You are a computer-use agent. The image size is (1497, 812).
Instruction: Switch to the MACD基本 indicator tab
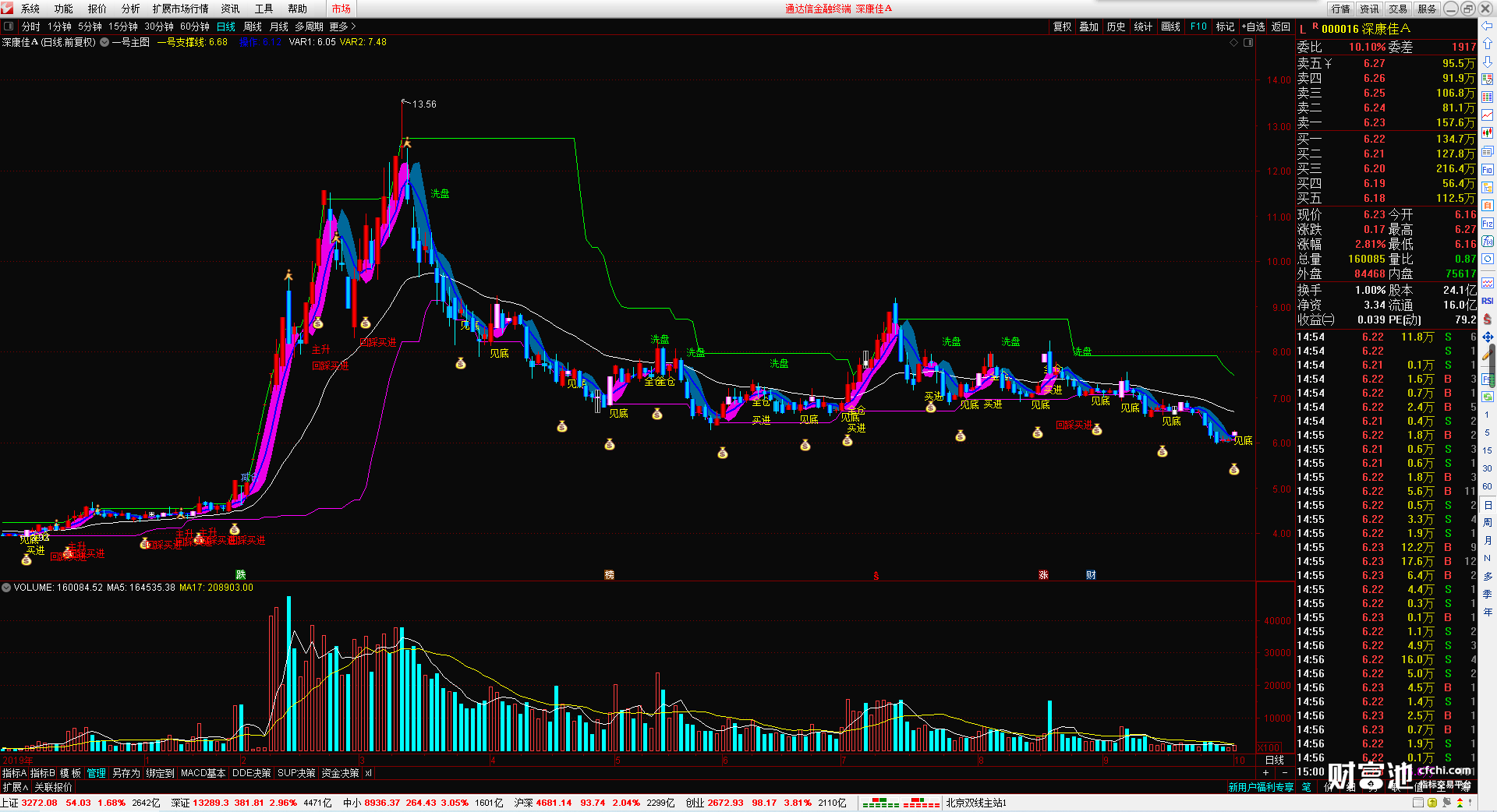(x=203, y=773)
